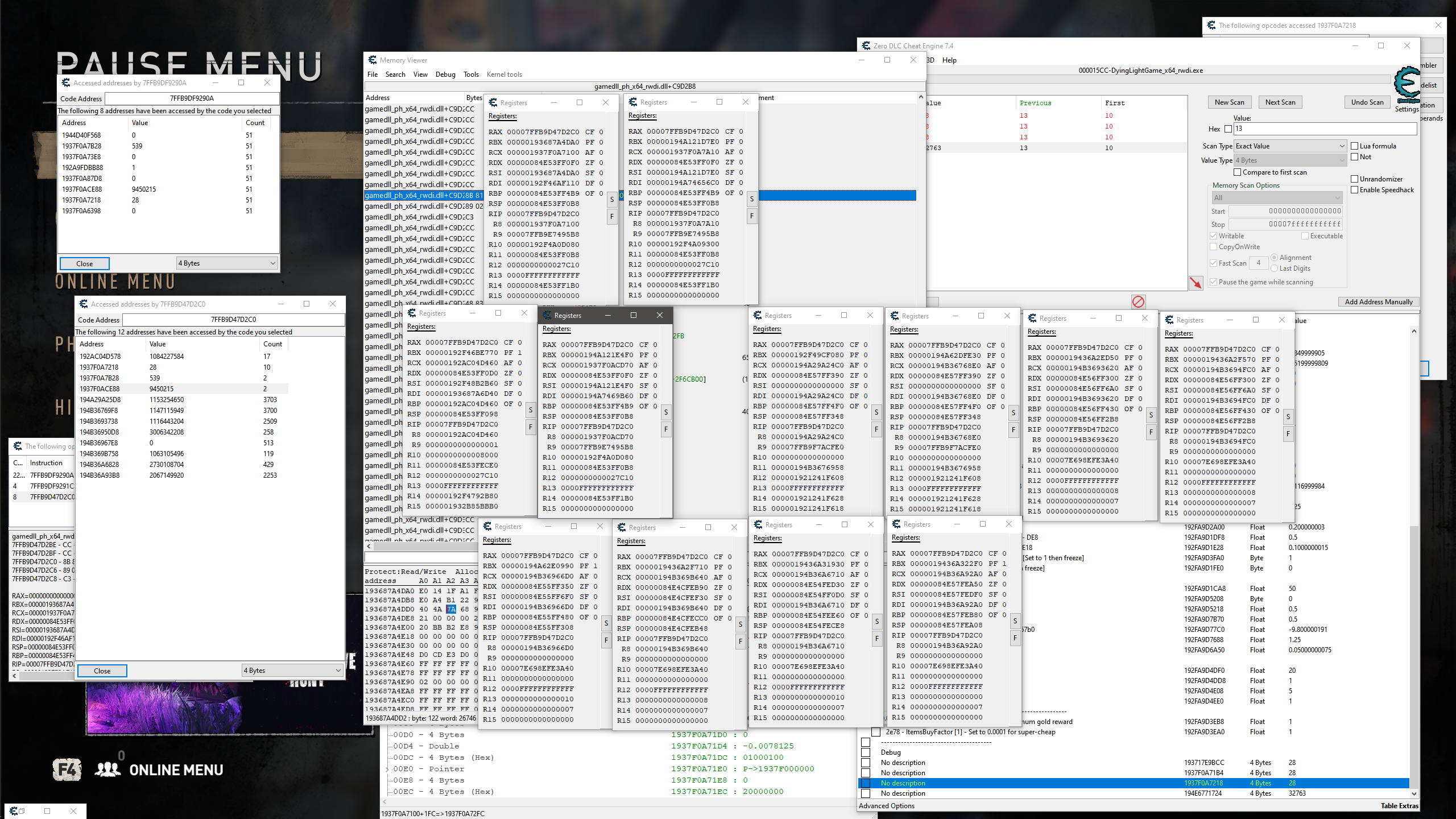The height and width of the screenshot is (819, 1456).
Task: Click Close in 7FFB9D47D2C0 accessed addresses window
Action: (x=102, y=671)
